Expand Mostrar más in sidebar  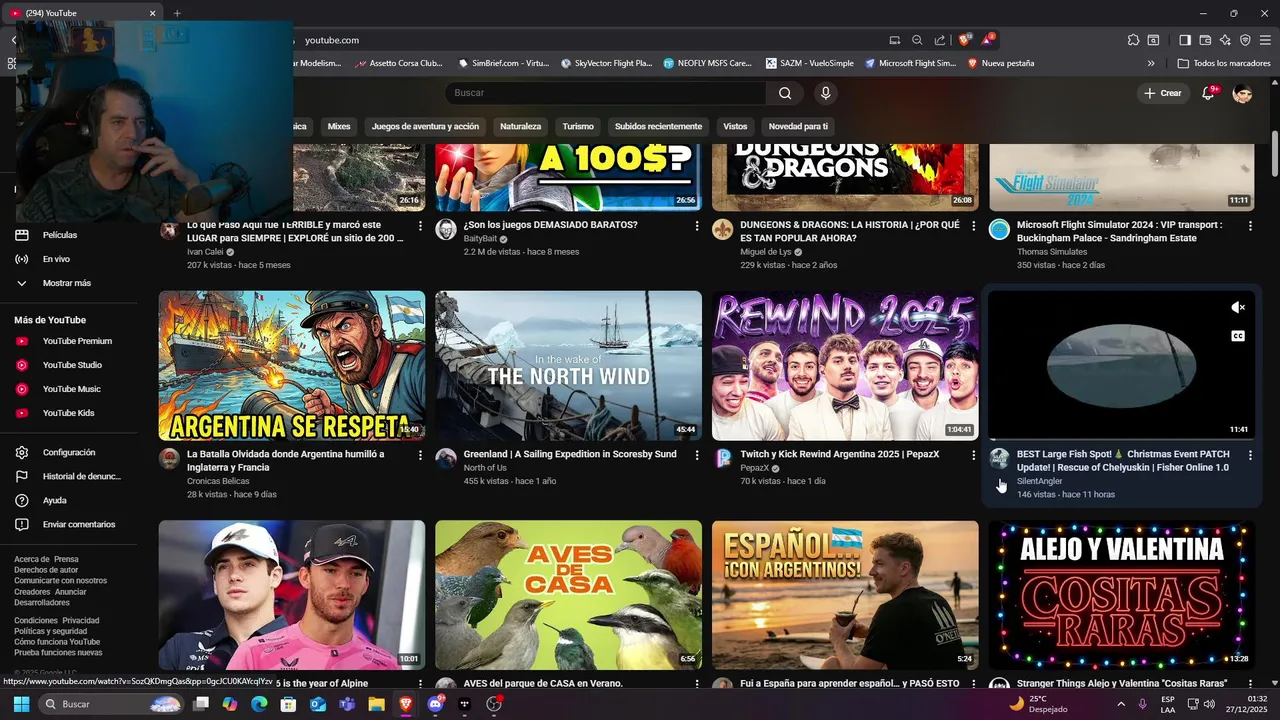coord(68,283)
